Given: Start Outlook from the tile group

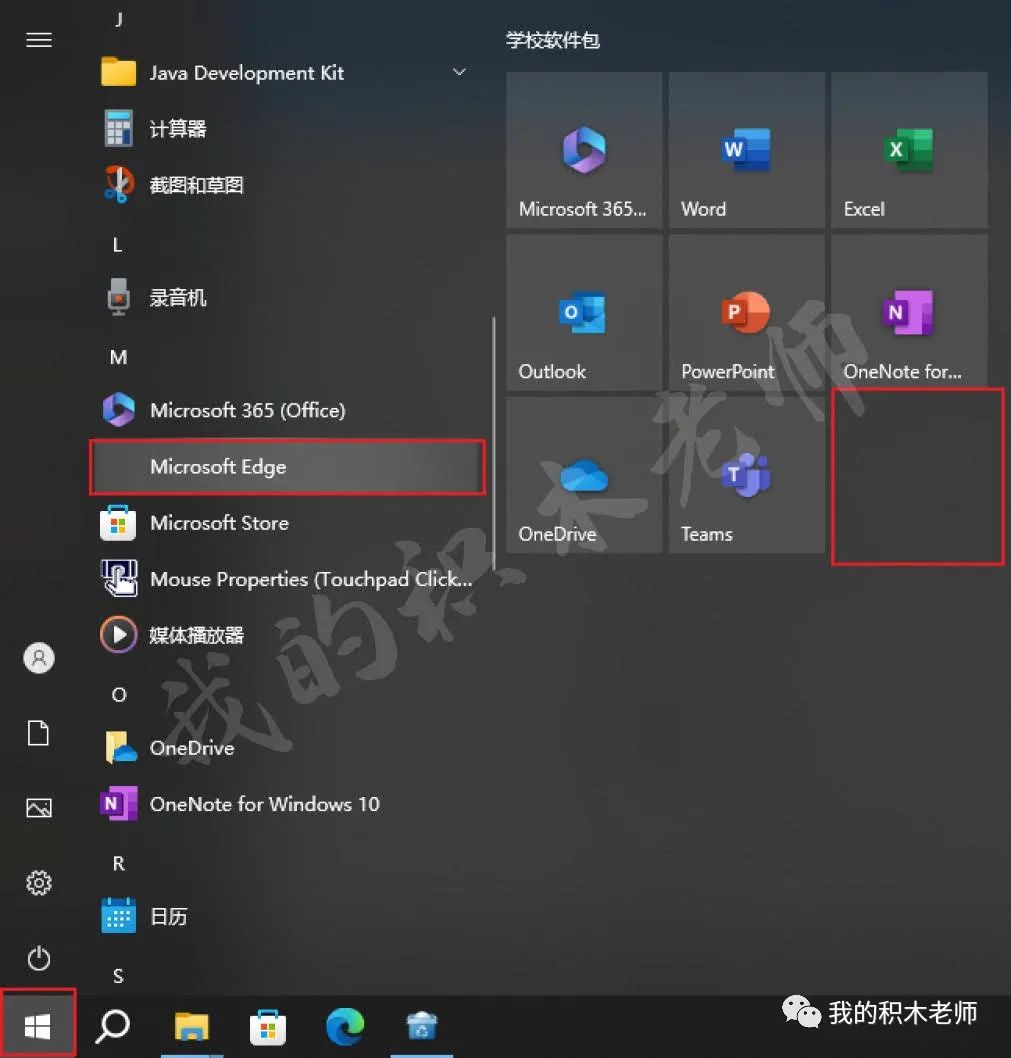Looking at the screenshot, I should point(584,312).
